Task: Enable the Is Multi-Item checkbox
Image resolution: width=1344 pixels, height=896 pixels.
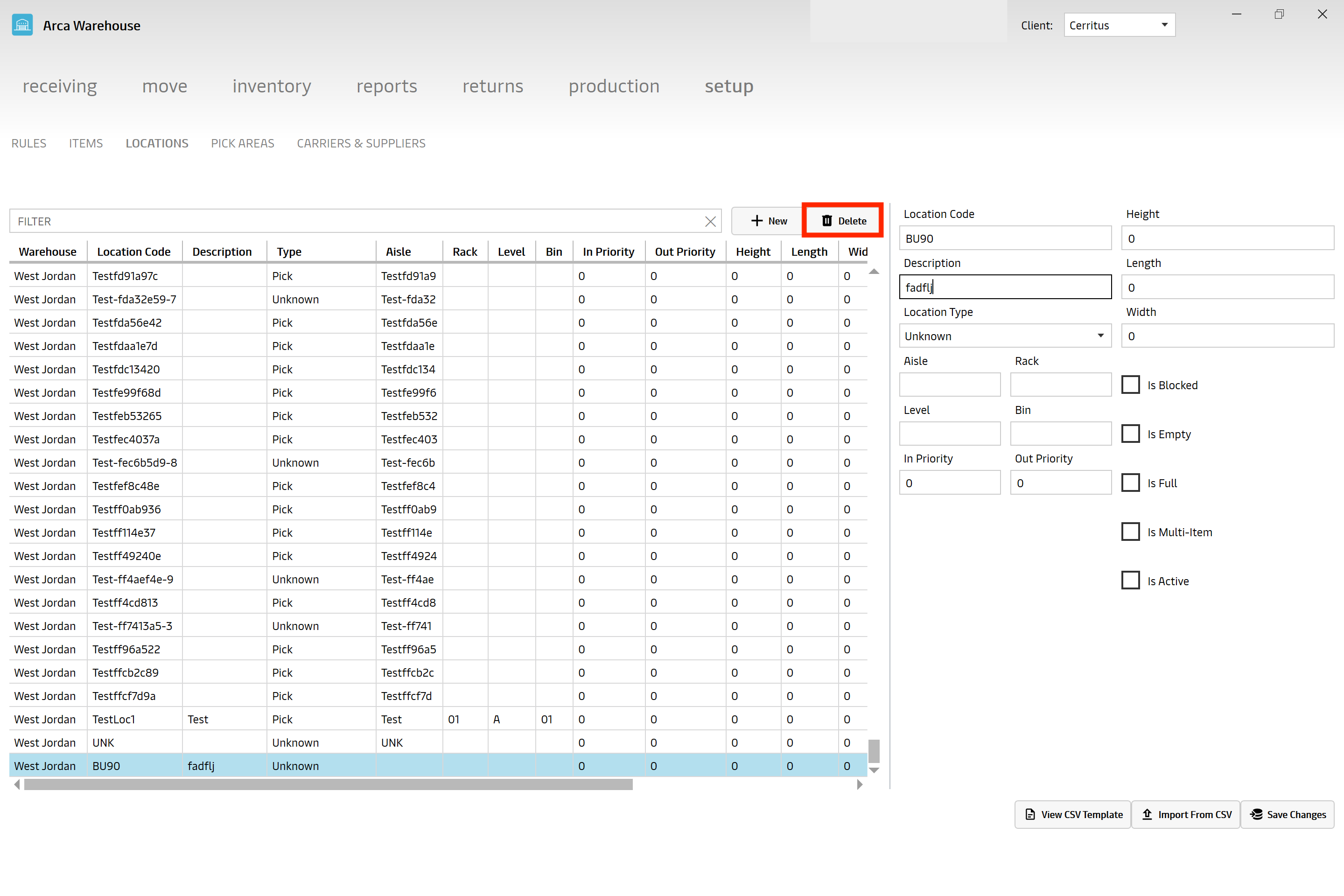Action: click(x=1130, y=532)
